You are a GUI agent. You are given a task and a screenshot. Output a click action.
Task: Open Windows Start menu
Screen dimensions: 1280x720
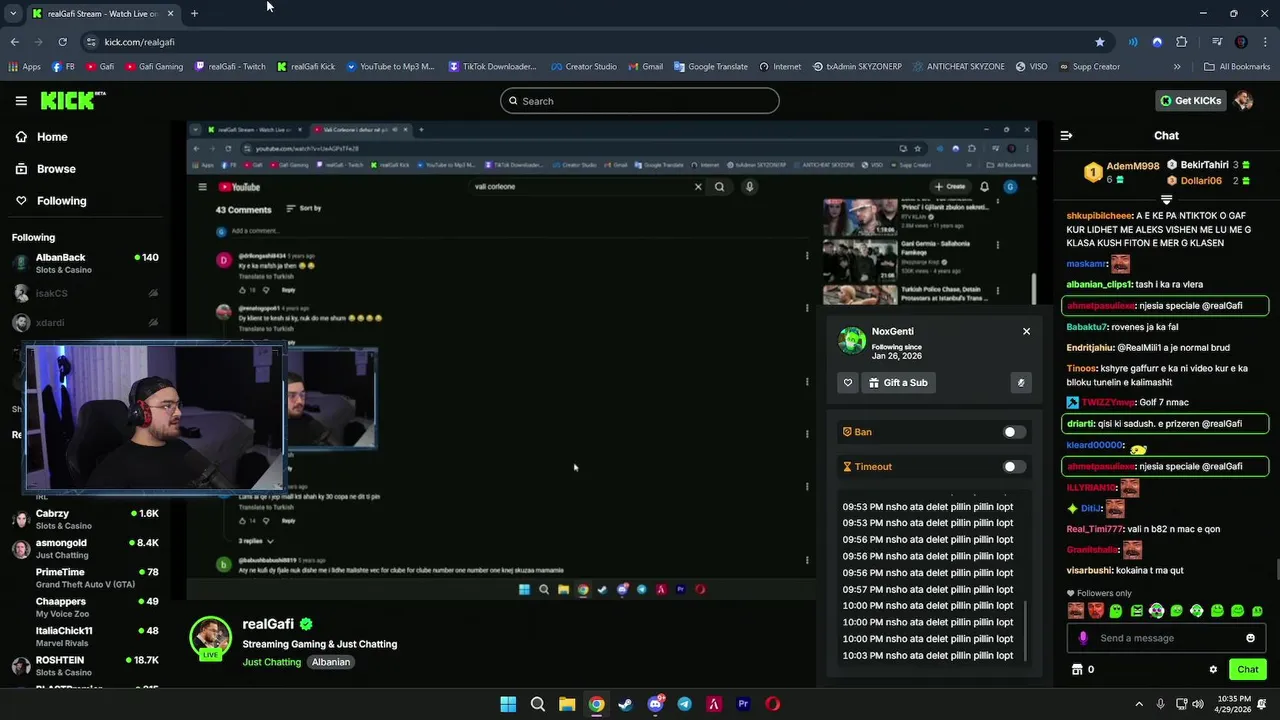508,704
